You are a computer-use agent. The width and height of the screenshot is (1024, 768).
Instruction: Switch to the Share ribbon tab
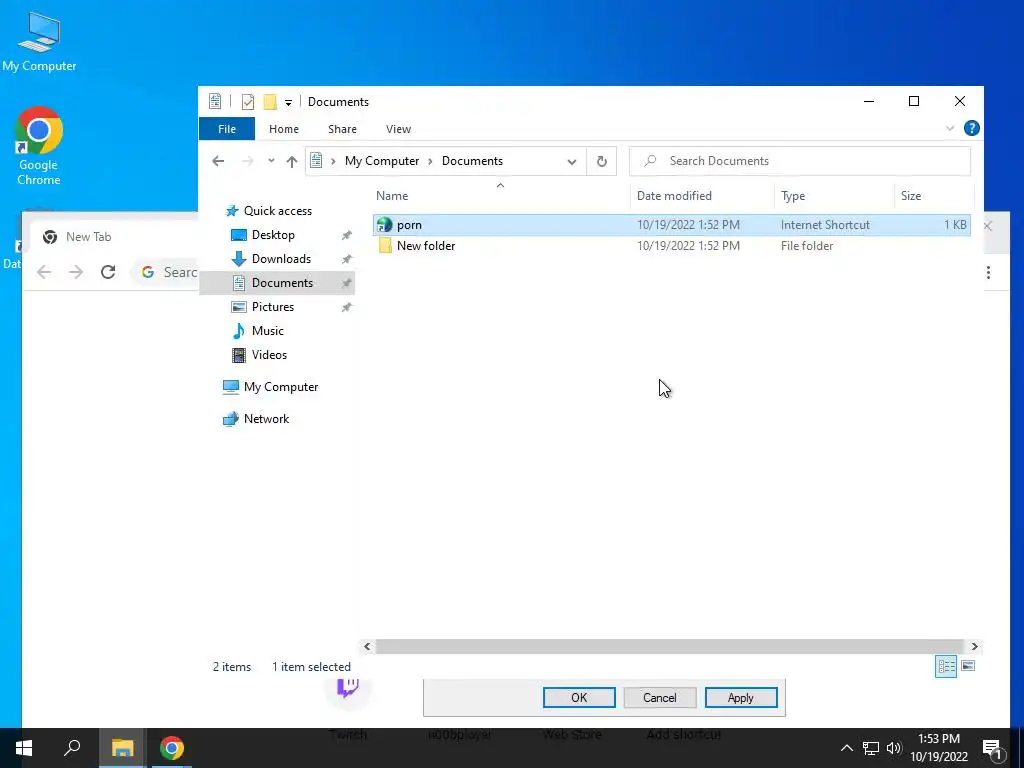point(342,129)
